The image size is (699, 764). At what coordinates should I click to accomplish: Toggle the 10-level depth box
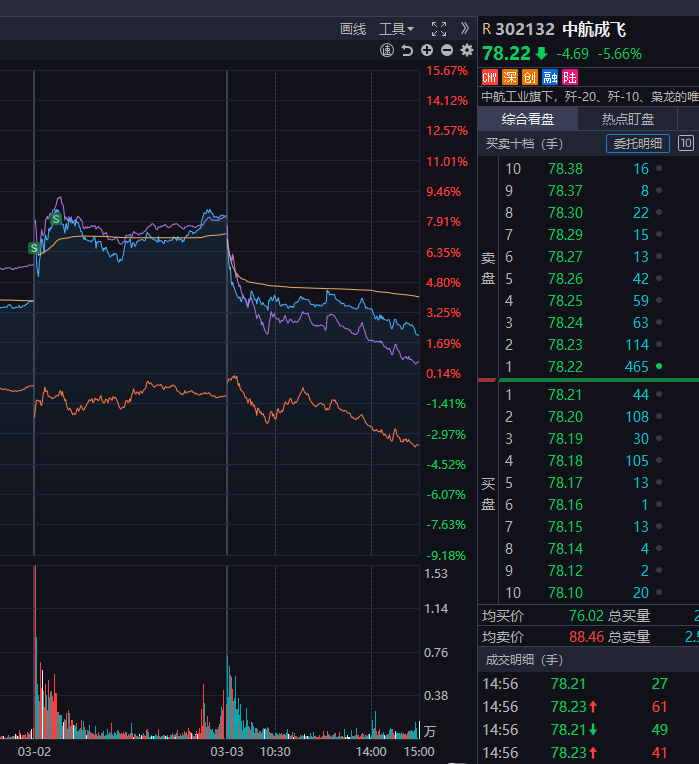pos(686,143)
